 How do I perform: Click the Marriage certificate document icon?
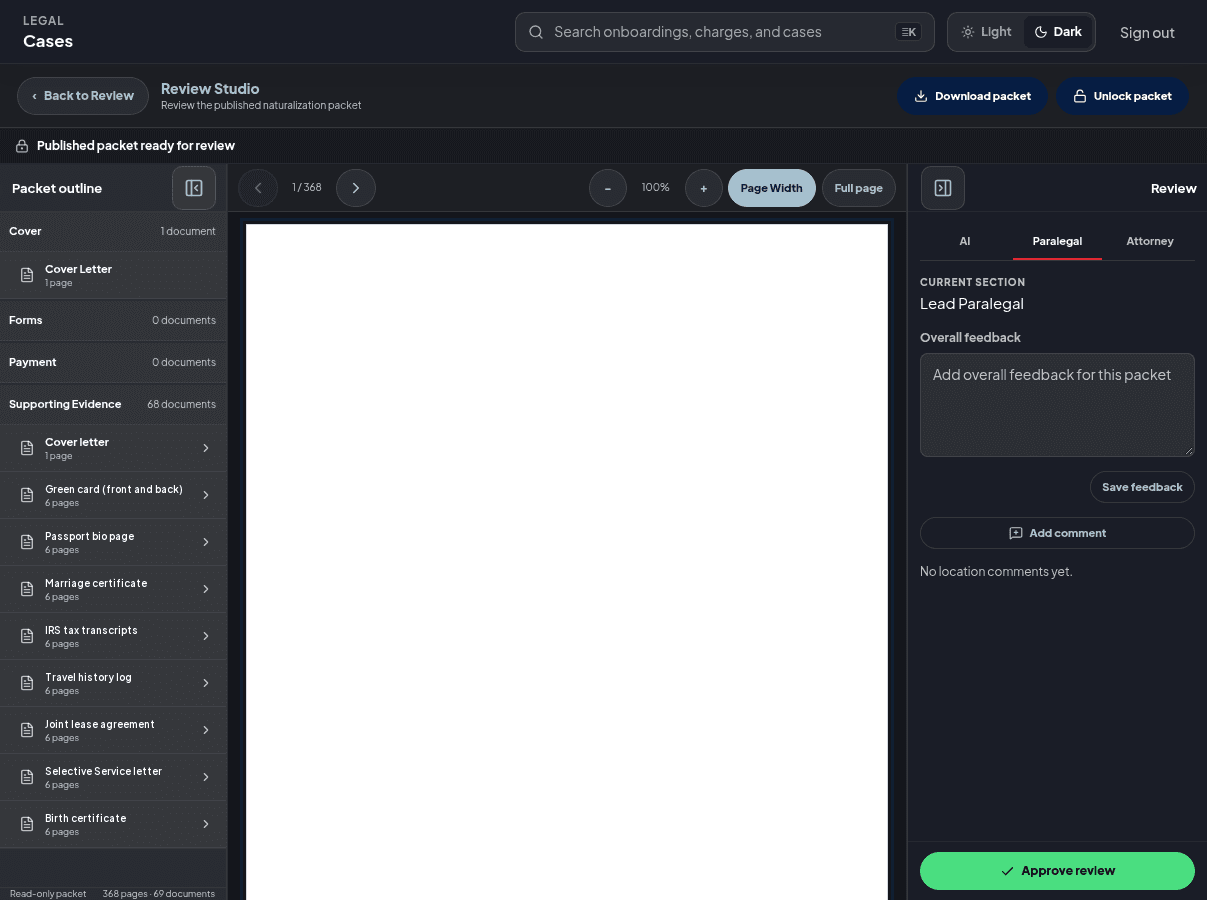tap(28, 589)
